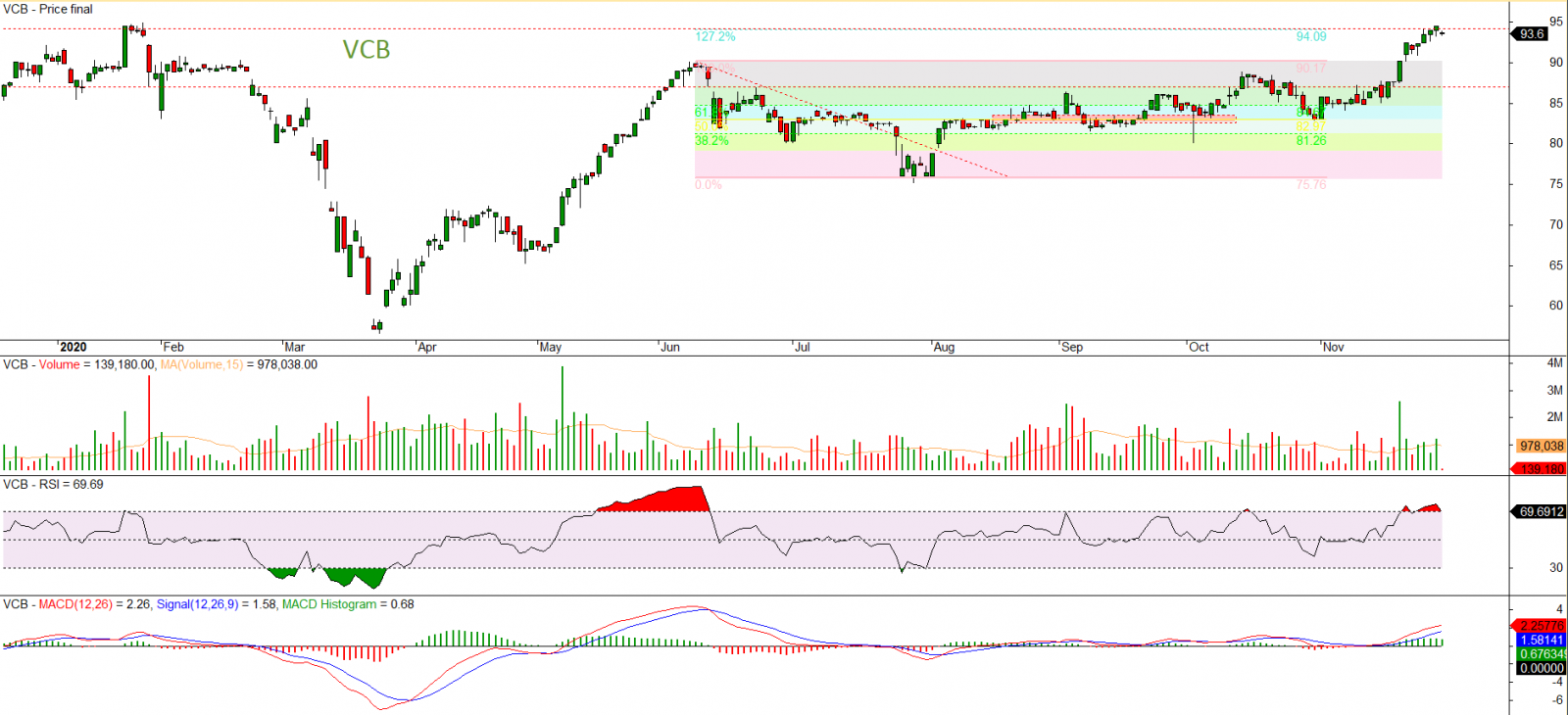This screenshot has height=715, width=1568.
Task: Click the Jun month marker
Action: [x=670, y=347]
